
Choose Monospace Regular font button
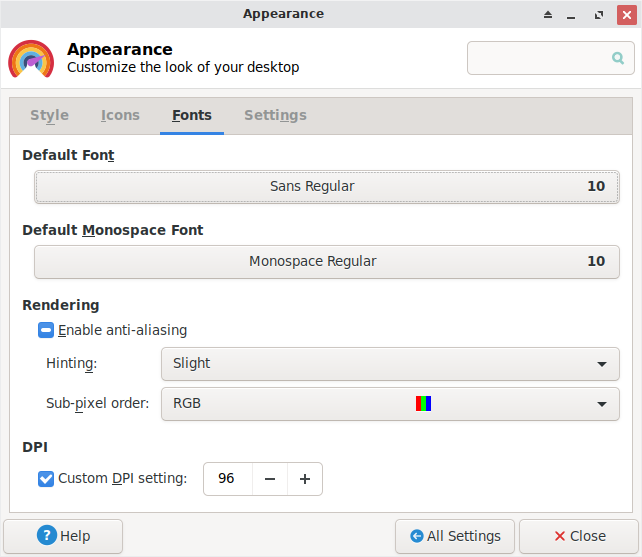[327, 262]
